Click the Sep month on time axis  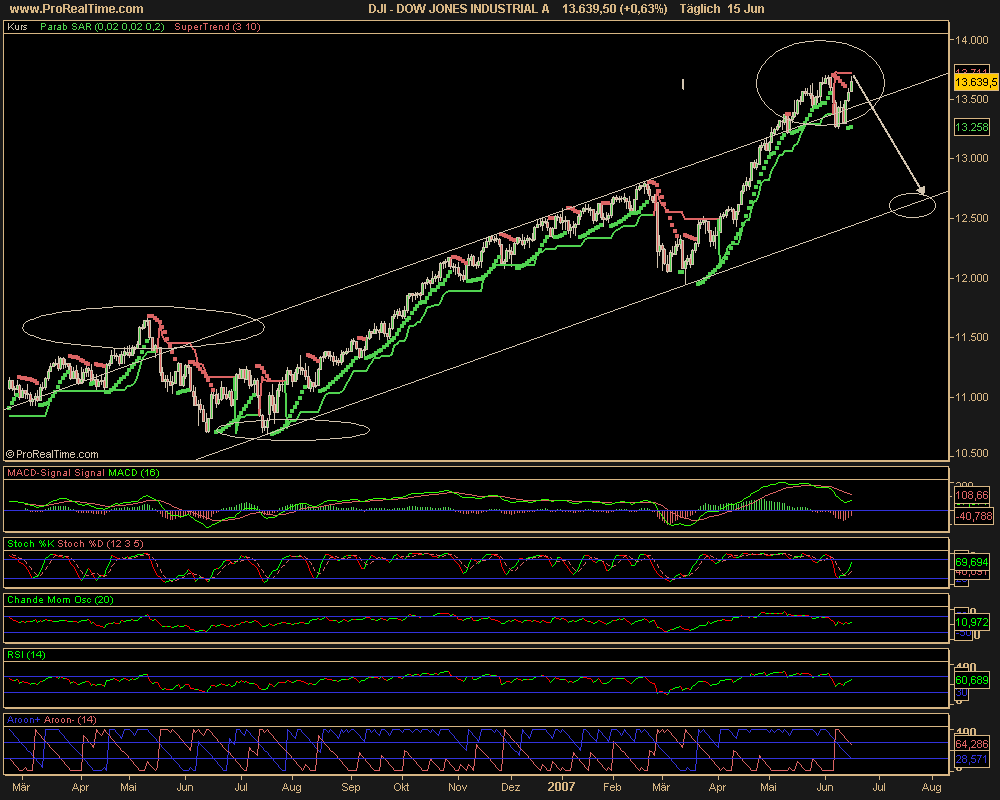[x=351, y=787]
